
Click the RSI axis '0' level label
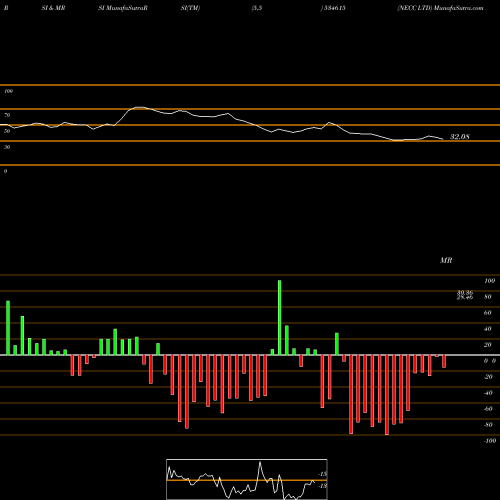coord(5,171)
